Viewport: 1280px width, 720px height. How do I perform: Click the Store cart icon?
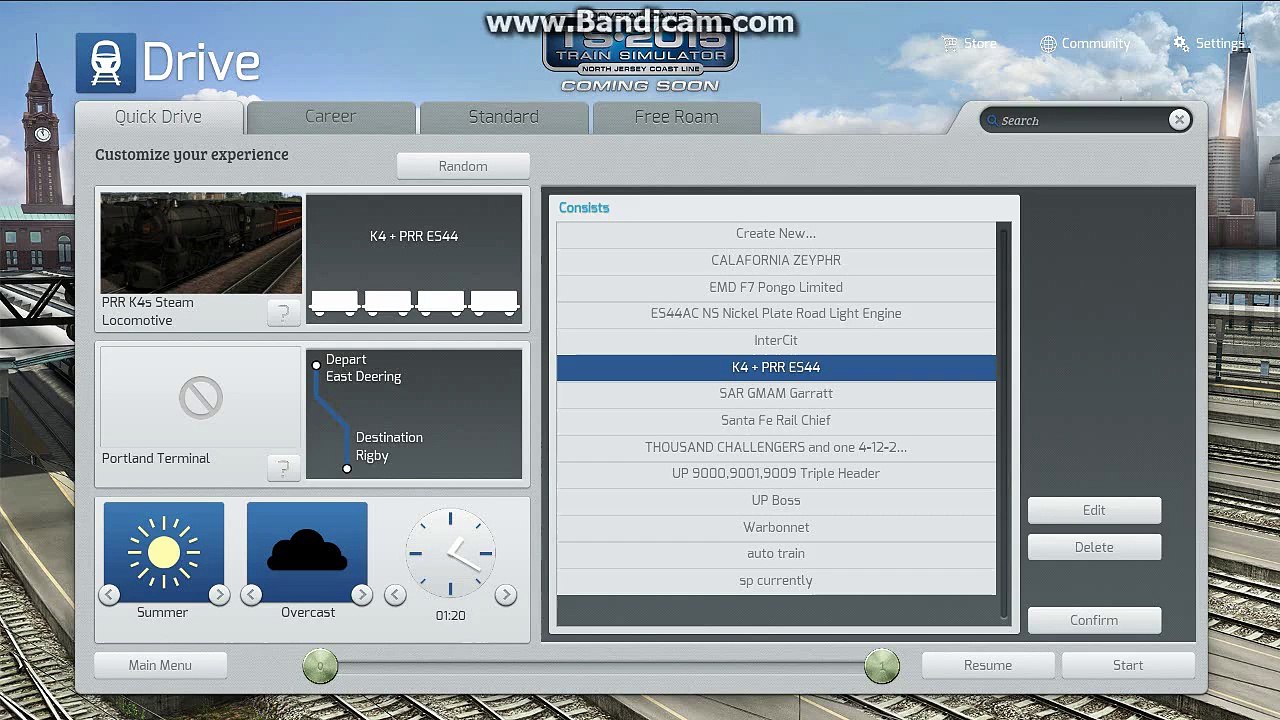[x=950, y=44]
